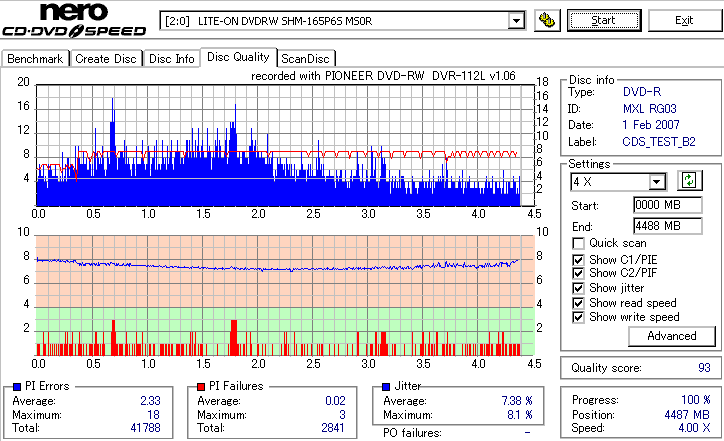Click the disc ID MXL RG03
Image resolution: width=724 pixels, height=441 pixels.
[x=650, y=109]
